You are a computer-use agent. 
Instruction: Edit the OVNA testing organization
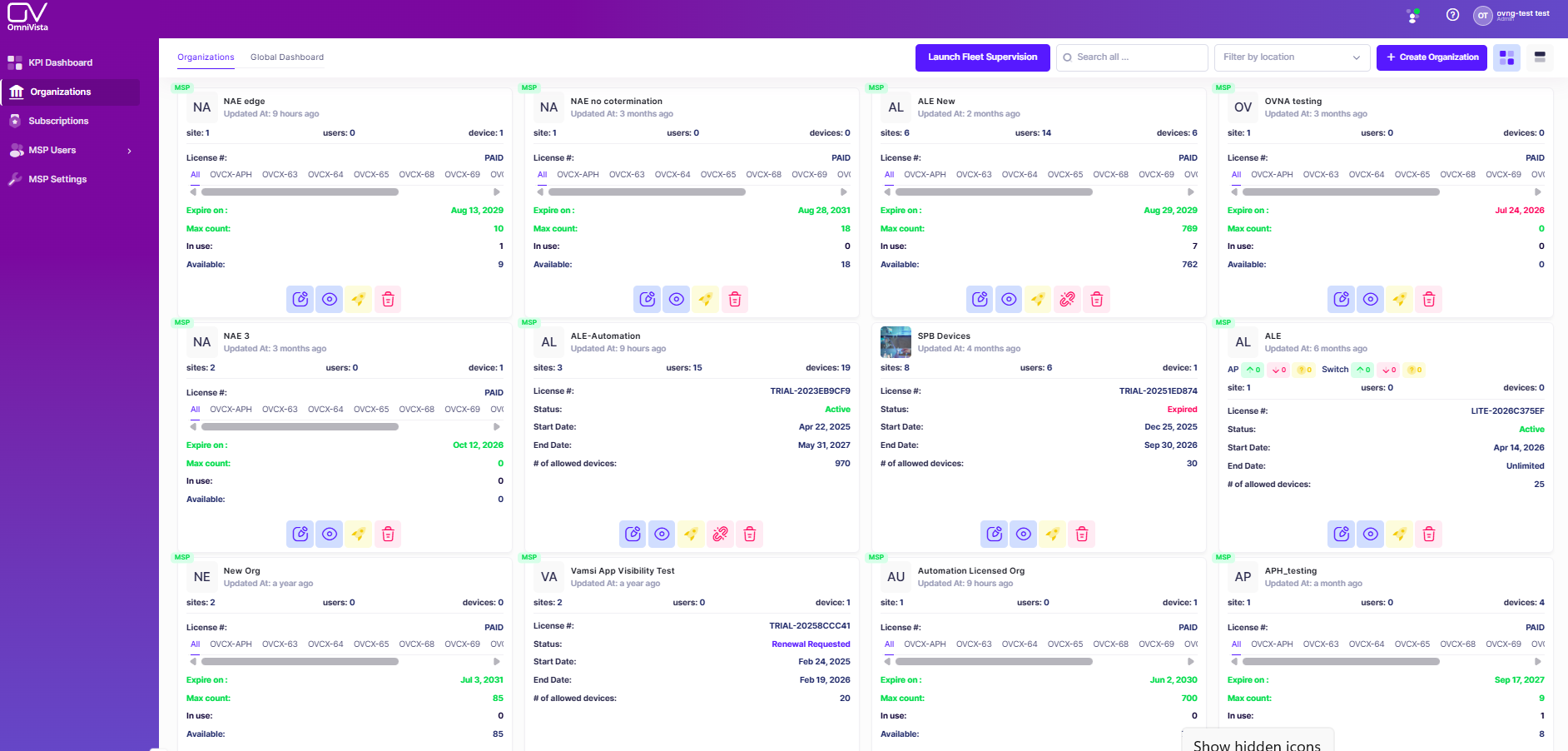(1342, 299)
